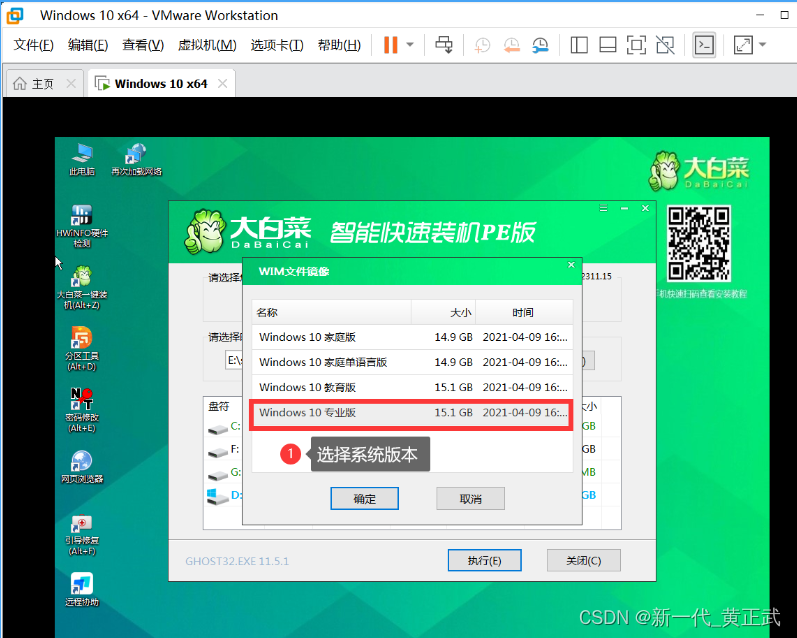Click the 关闭(C) button

point(584,560)
